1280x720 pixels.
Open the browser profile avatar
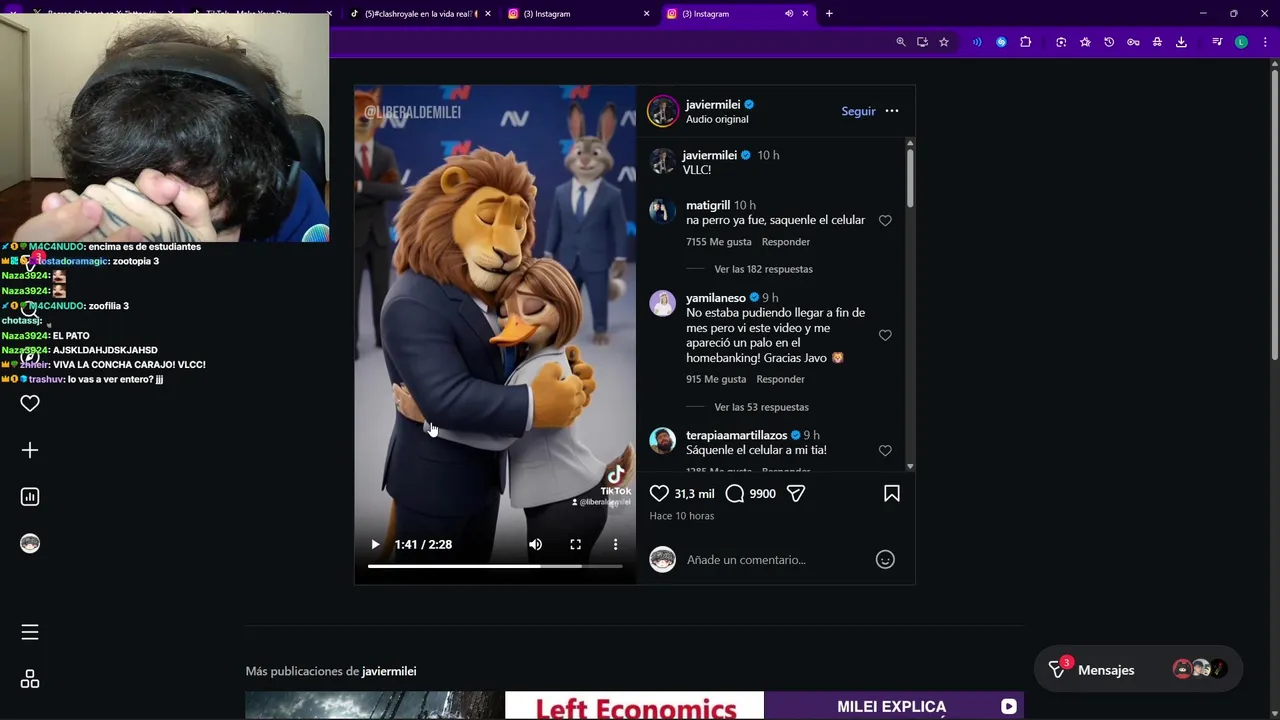[1241, 42]
